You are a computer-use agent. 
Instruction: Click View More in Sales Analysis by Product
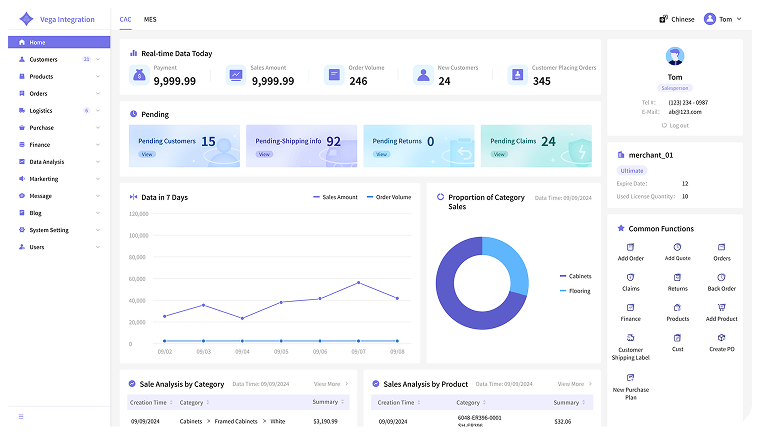click(x=575, y=384)
